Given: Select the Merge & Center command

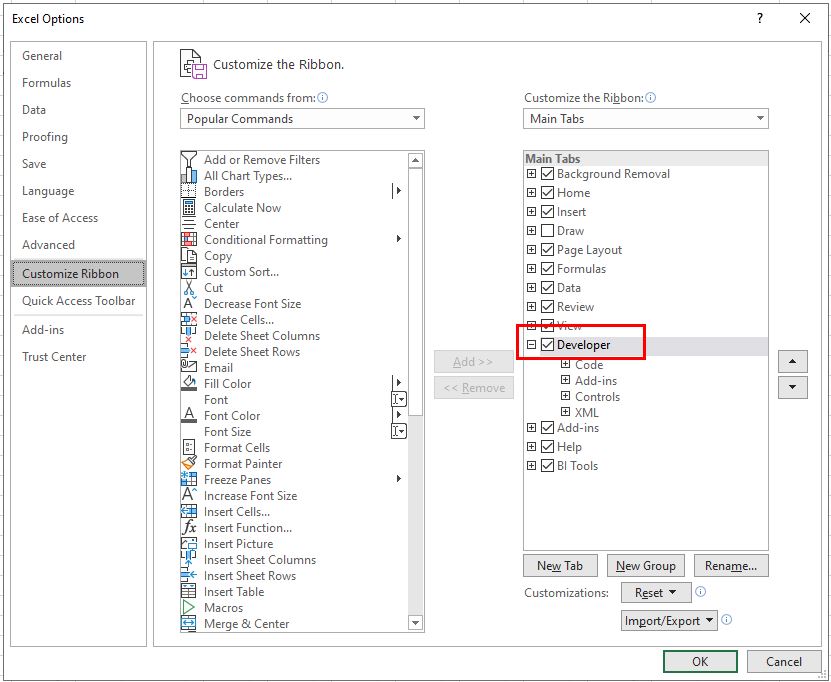Looking at the screenshot, I should tap(247, 623).
